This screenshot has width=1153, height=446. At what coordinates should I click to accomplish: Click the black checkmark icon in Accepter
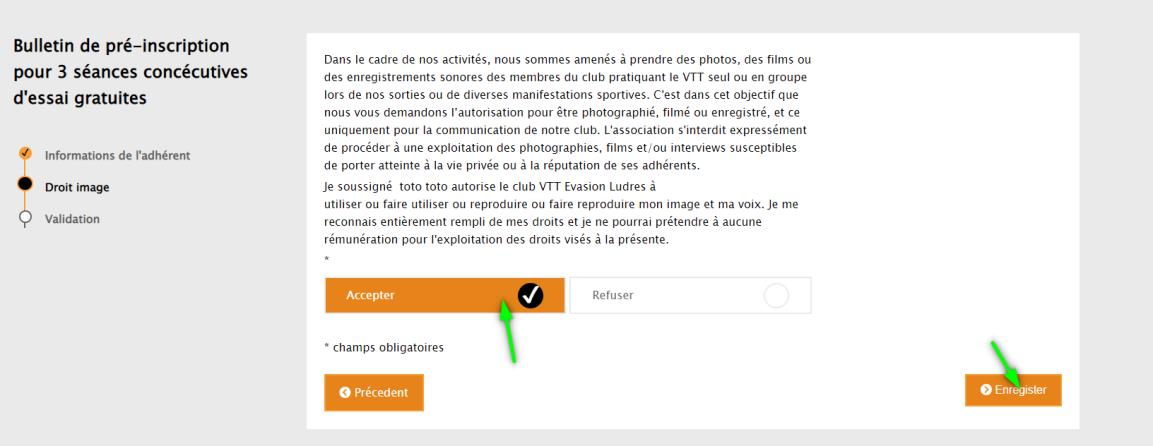[x=530, y=295]
